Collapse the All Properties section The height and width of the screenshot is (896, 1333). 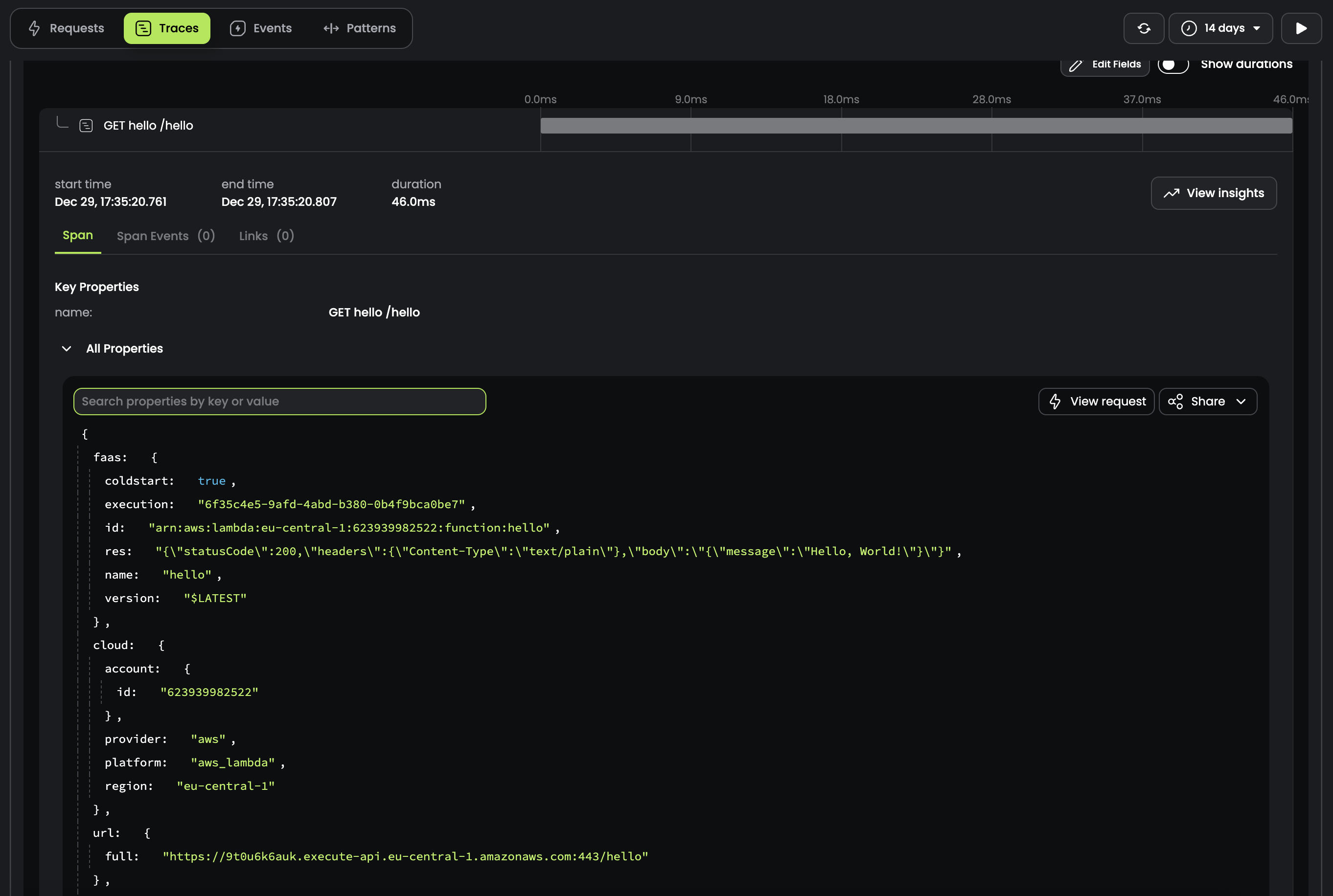click(67, 349)
